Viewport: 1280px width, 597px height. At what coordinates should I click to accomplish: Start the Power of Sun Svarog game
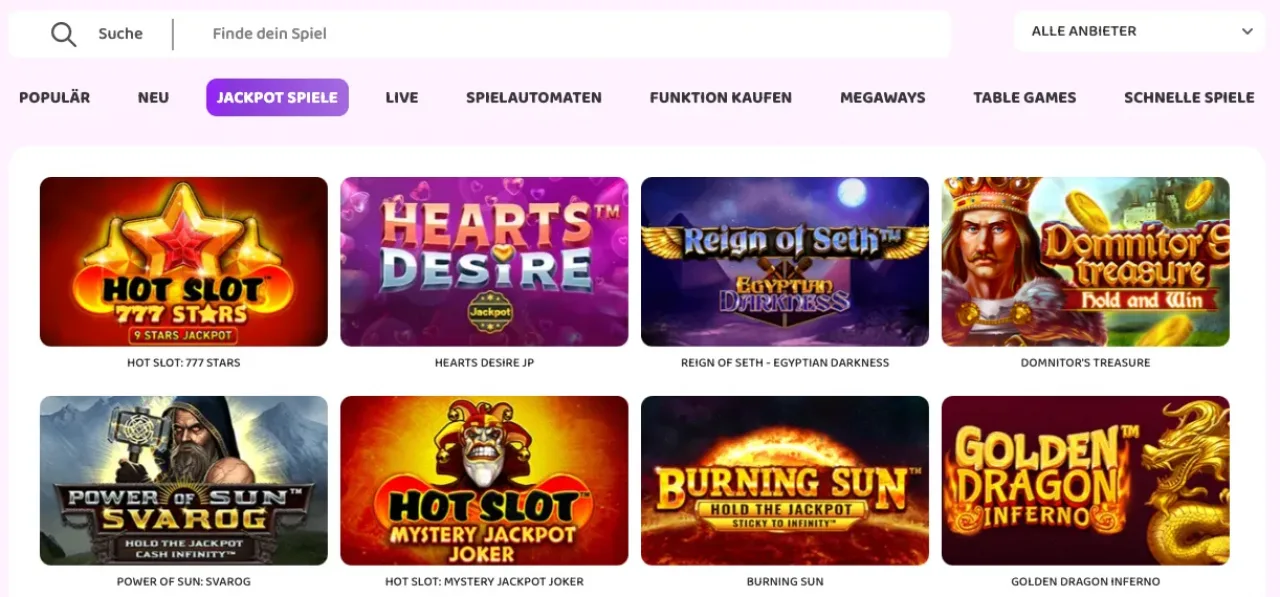coord(184,481)
